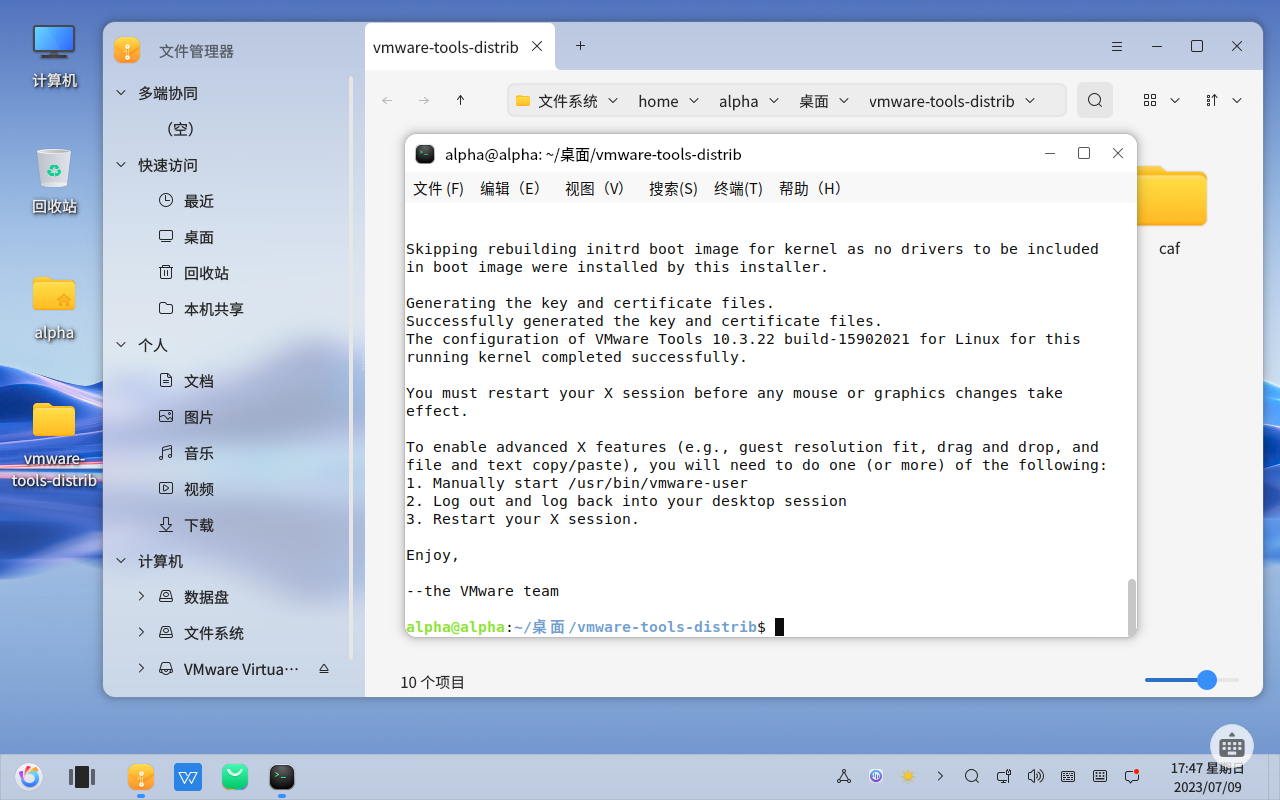
Task: Collapse the 个人 sidebar section
Action: (121, 345)
